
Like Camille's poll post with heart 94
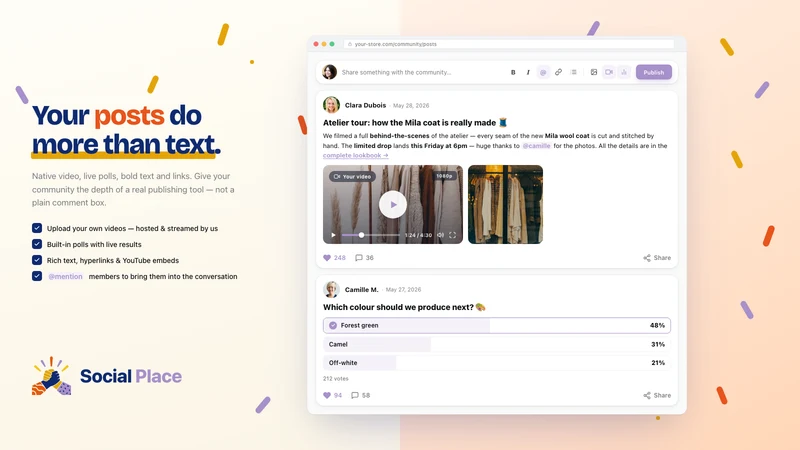(333, 395)
